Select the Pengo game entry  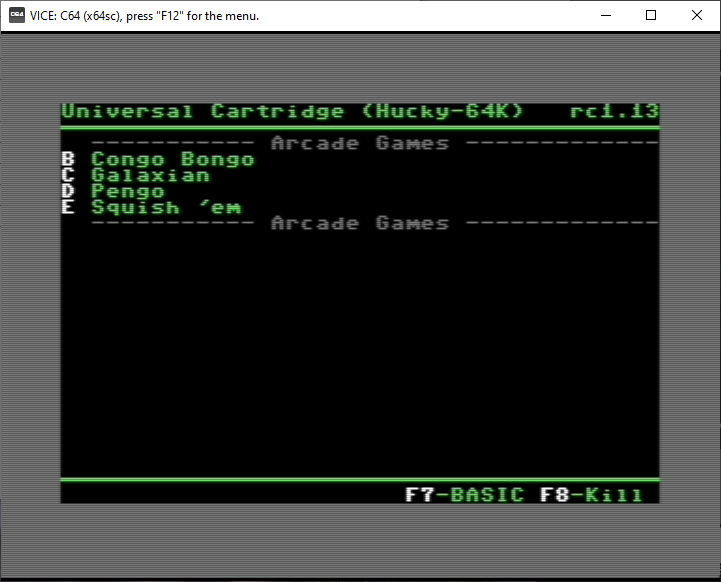[x=127, y=192]
